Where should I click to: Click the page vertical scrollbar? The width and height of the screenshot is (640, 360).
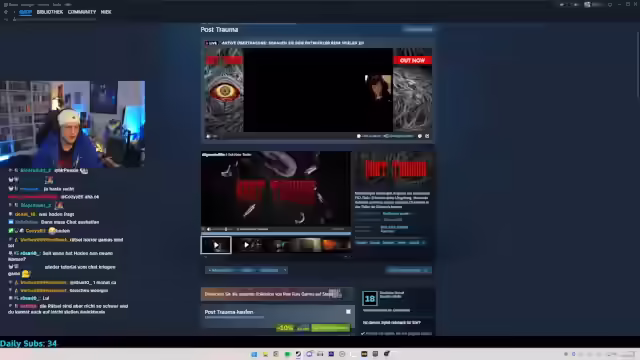pyautogui.click(x=637, y=61)
